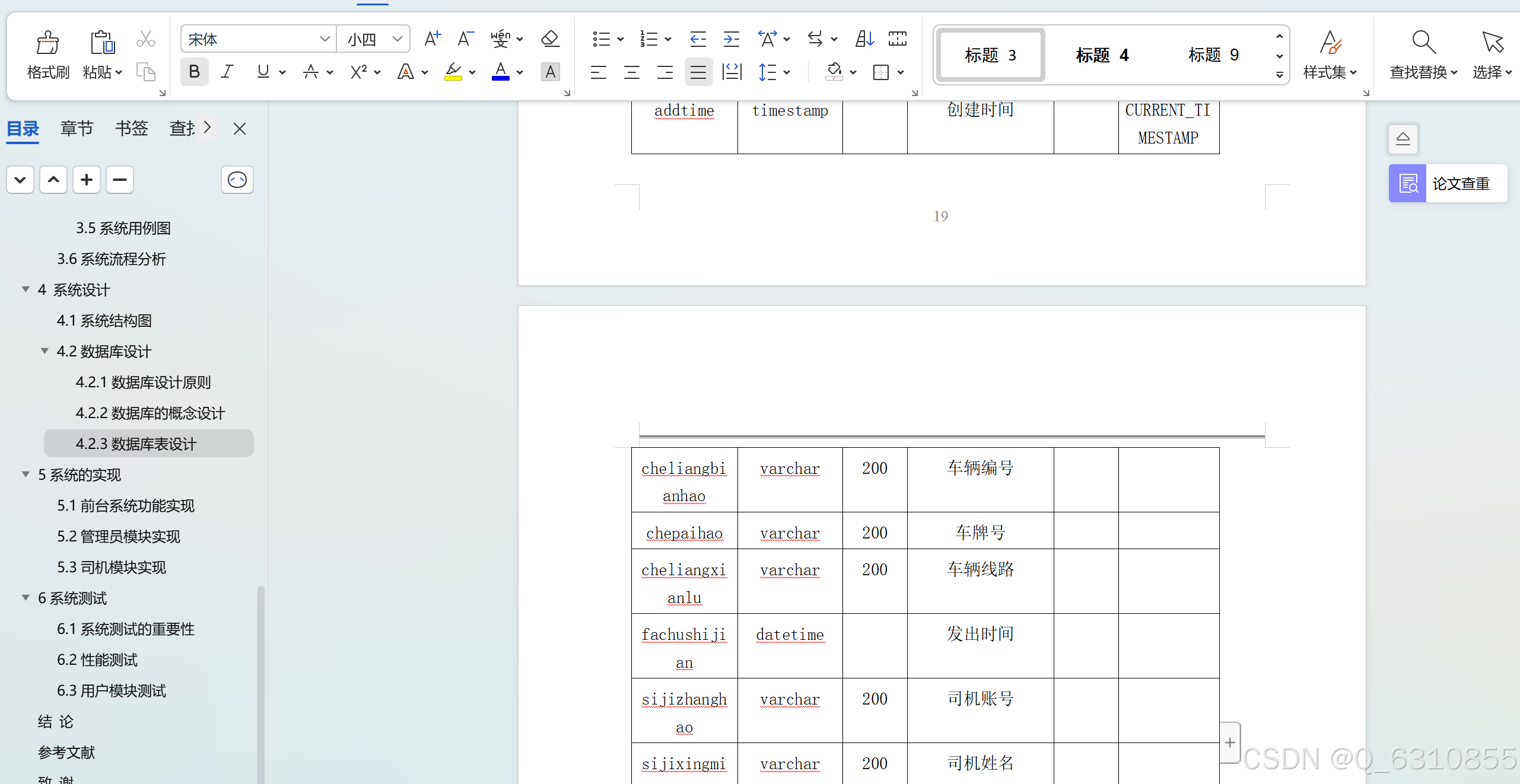This screenshot has height=784, width=1520.
Task: Click the increase indent icon
Action: tap(732, 39)
